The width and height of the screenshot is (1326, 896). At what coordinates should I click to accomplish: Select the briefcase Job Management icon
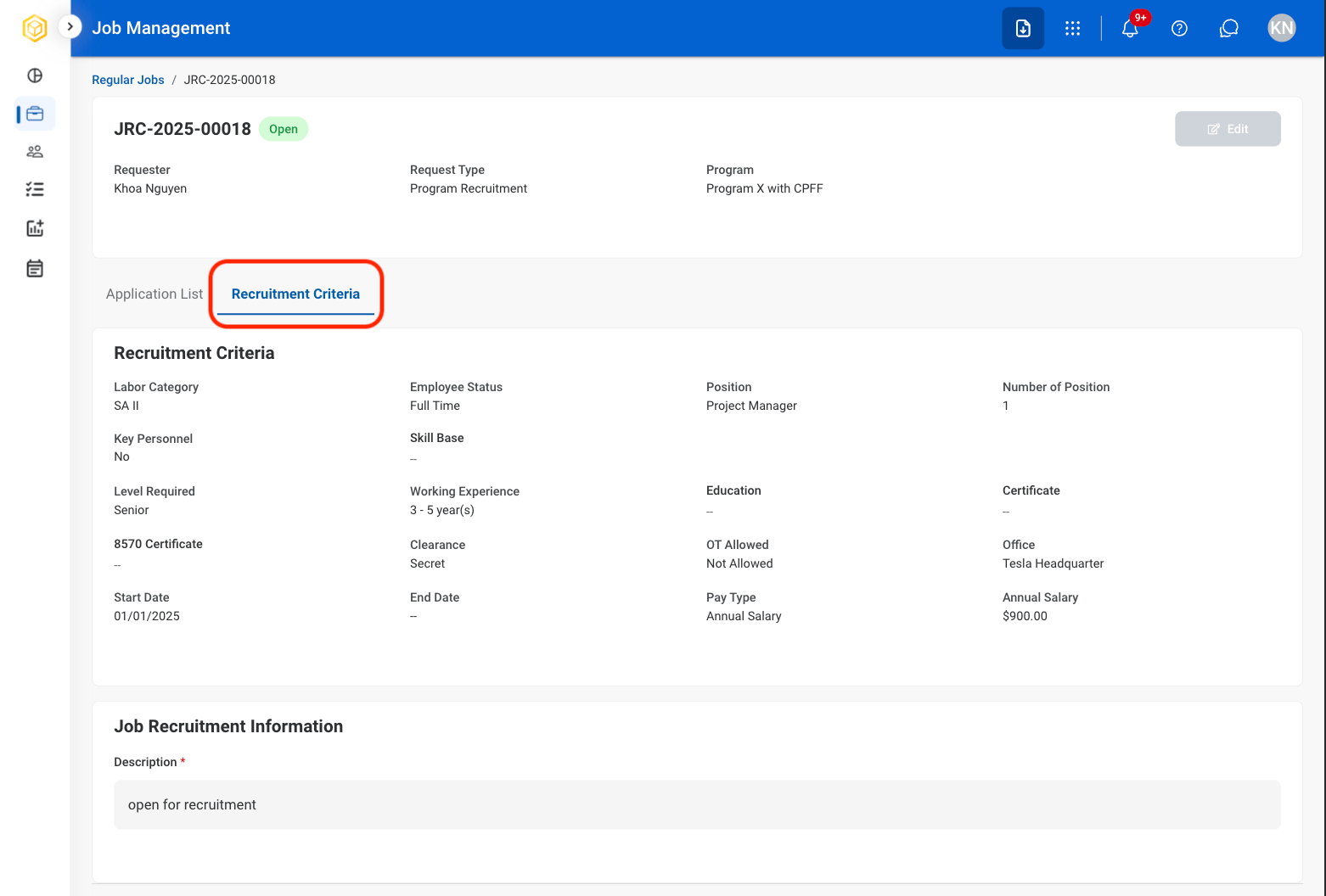coord(35,114)
